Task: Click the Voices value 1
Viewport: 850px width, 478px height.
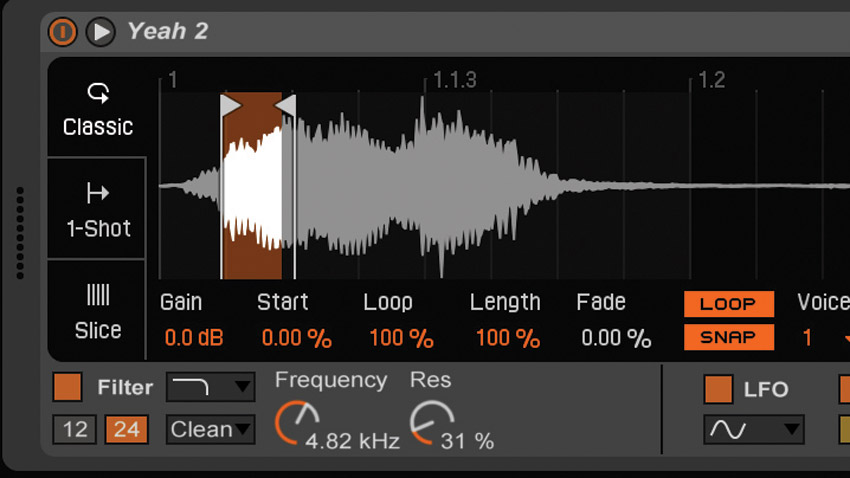Action: [807, 338]
